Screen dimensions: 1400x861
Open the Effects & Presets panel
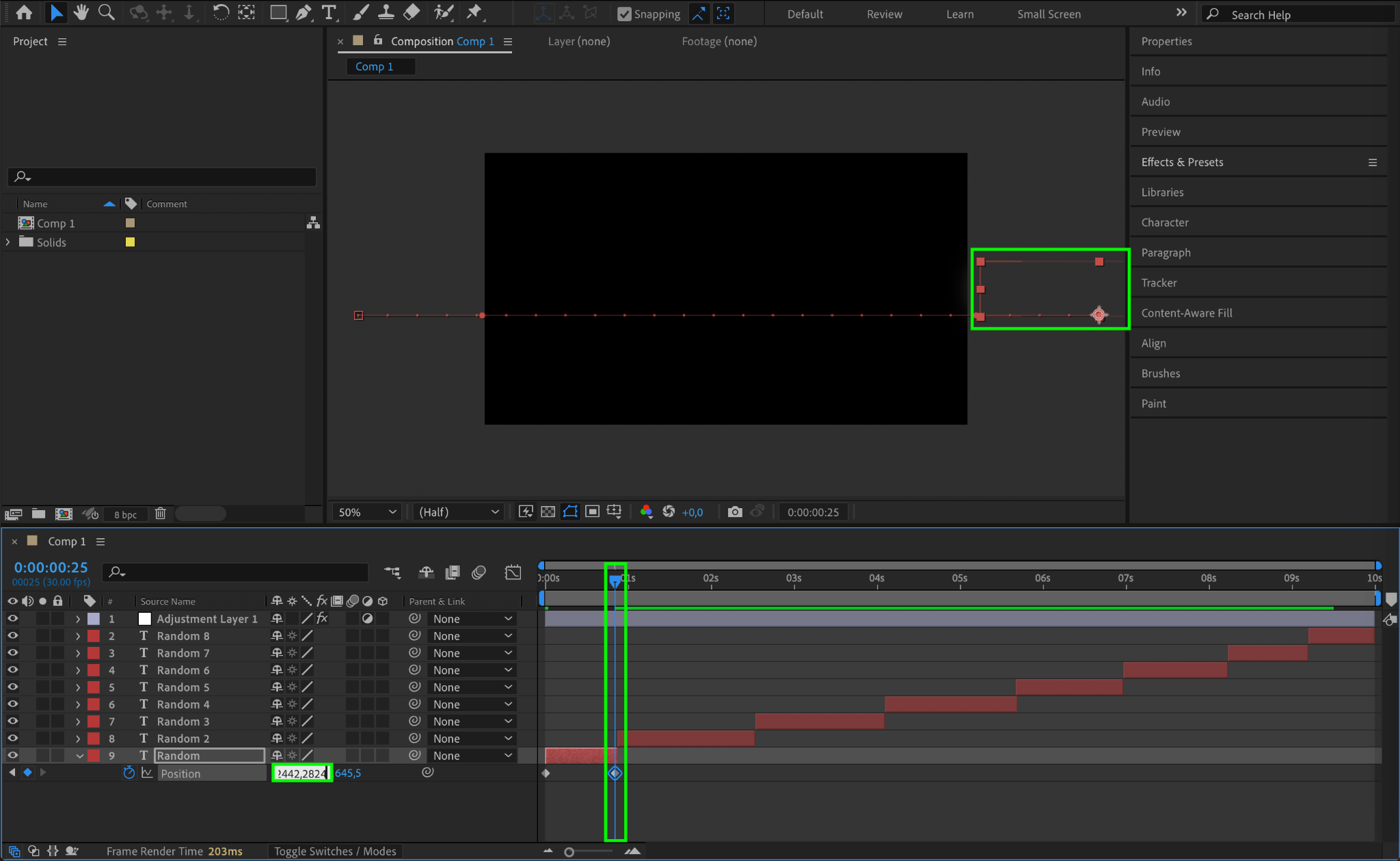pyautogui.click(x=1182, y=162)
